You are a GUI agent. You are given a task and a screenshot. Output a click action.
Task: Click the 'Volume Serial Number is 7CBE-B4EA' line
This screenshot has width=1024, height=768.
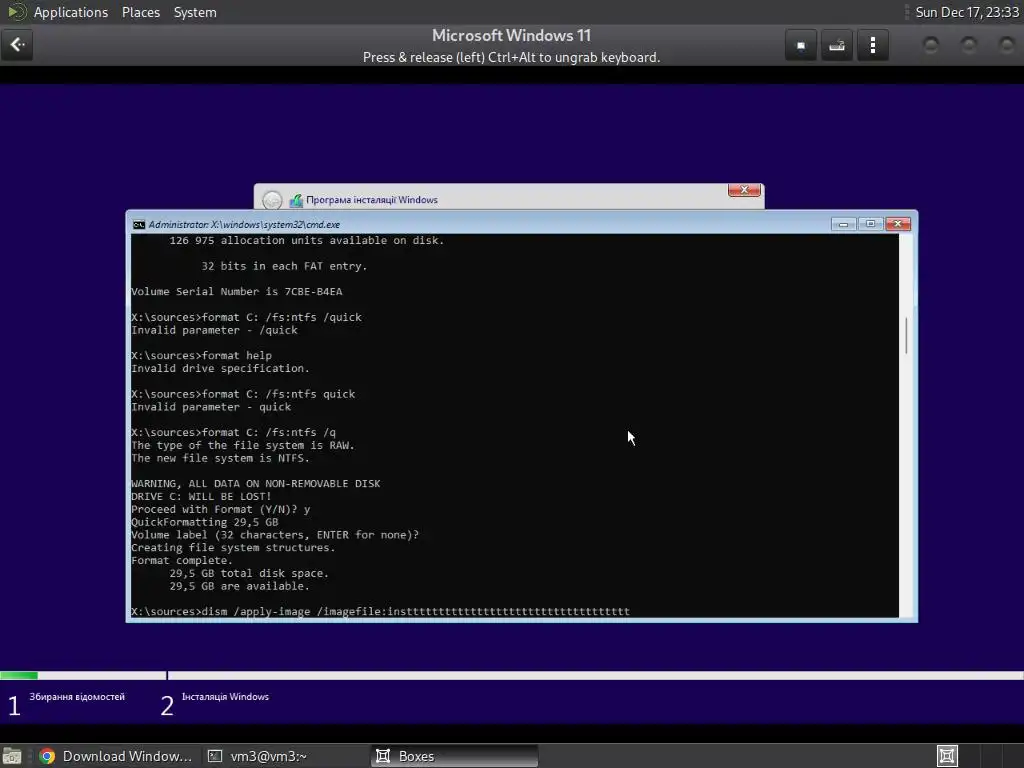(236, 291)
